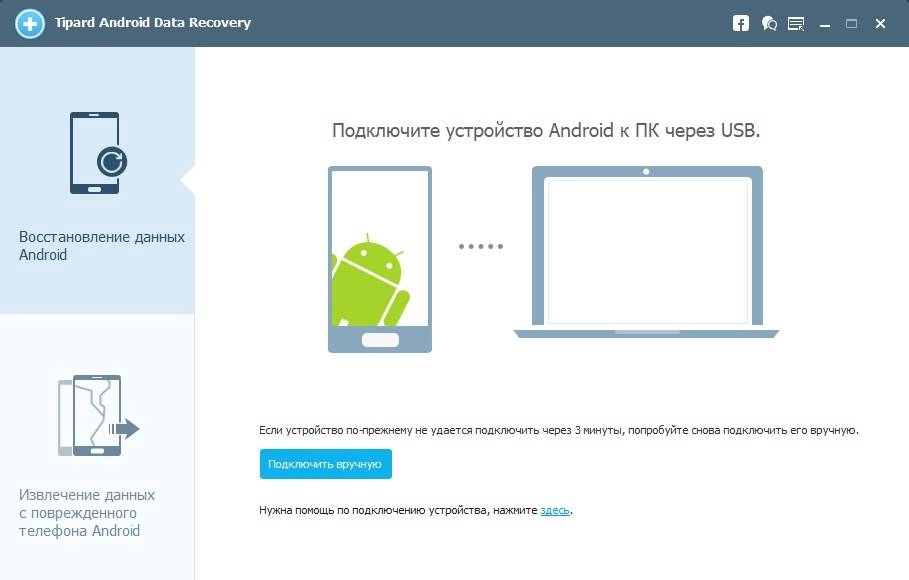909x580 pixels.
Task: Open the menu list icon in title bar
Action: (x=796, y=24)
